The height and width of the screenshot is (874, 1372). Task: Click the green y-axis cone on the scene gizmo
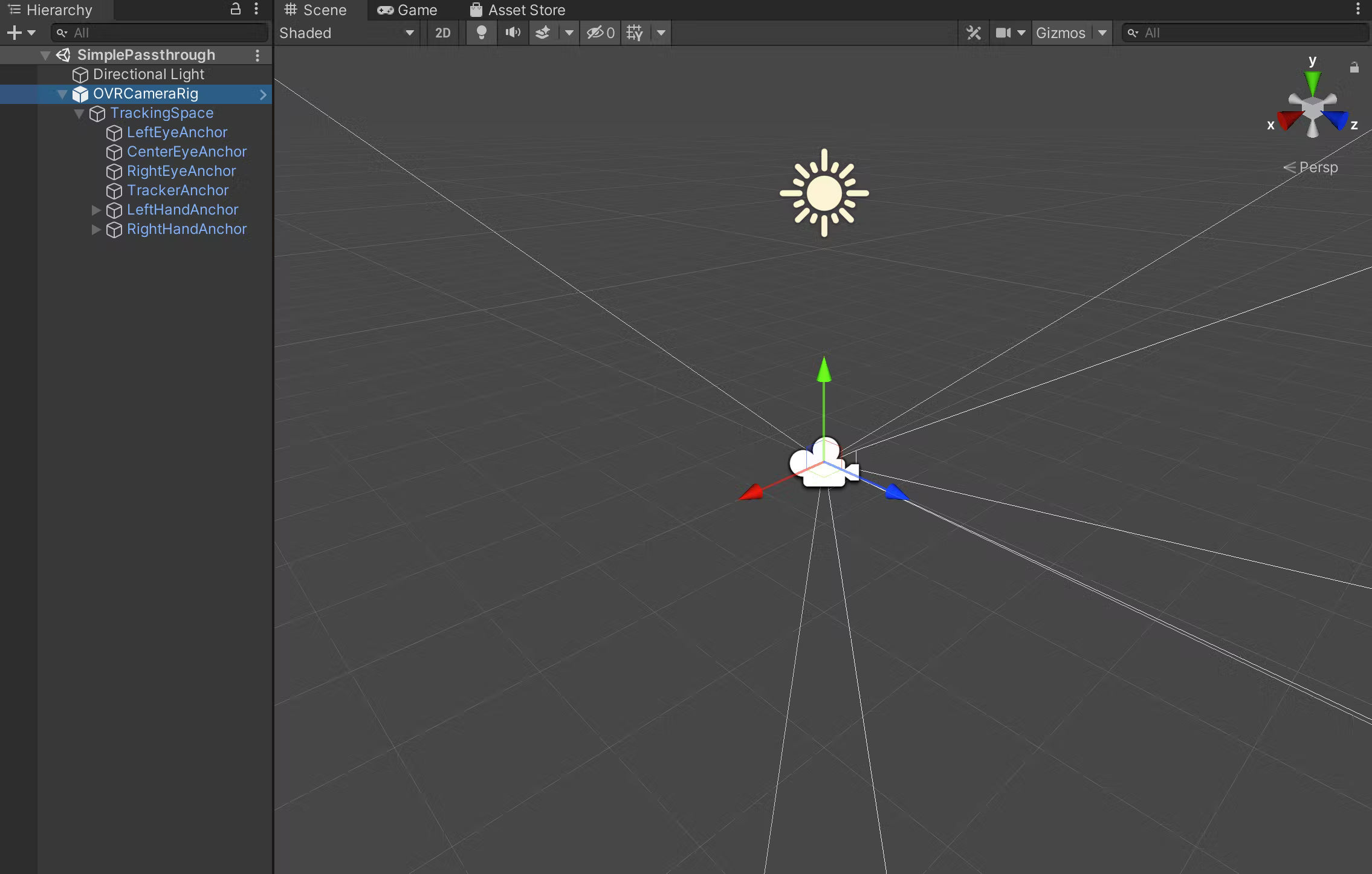point(1312,79)
